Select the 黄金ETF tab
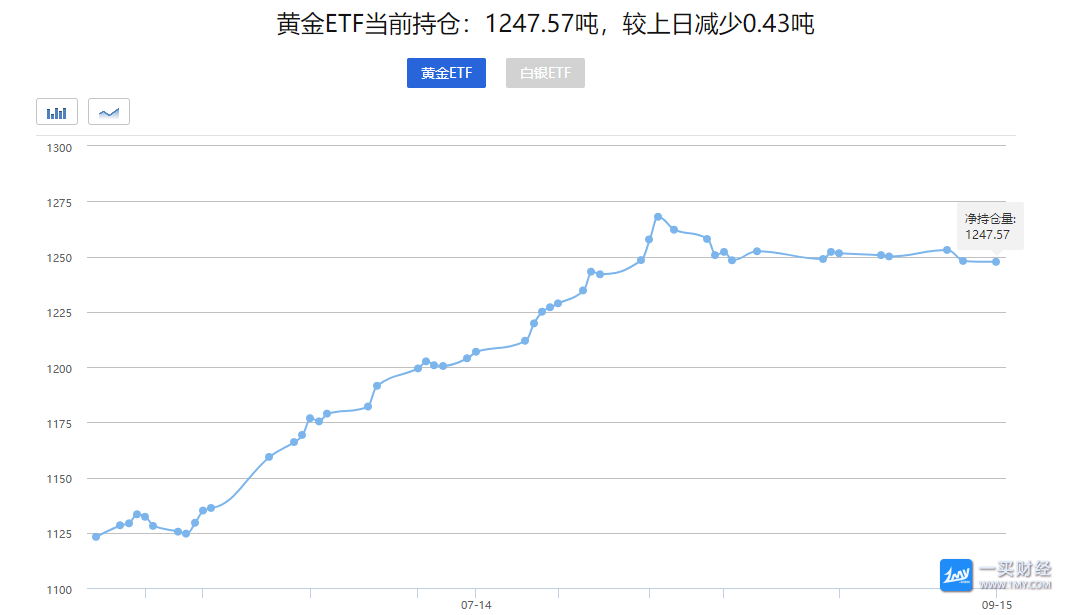Screen dimensions: 1070x615 click(x=446, y=73)
